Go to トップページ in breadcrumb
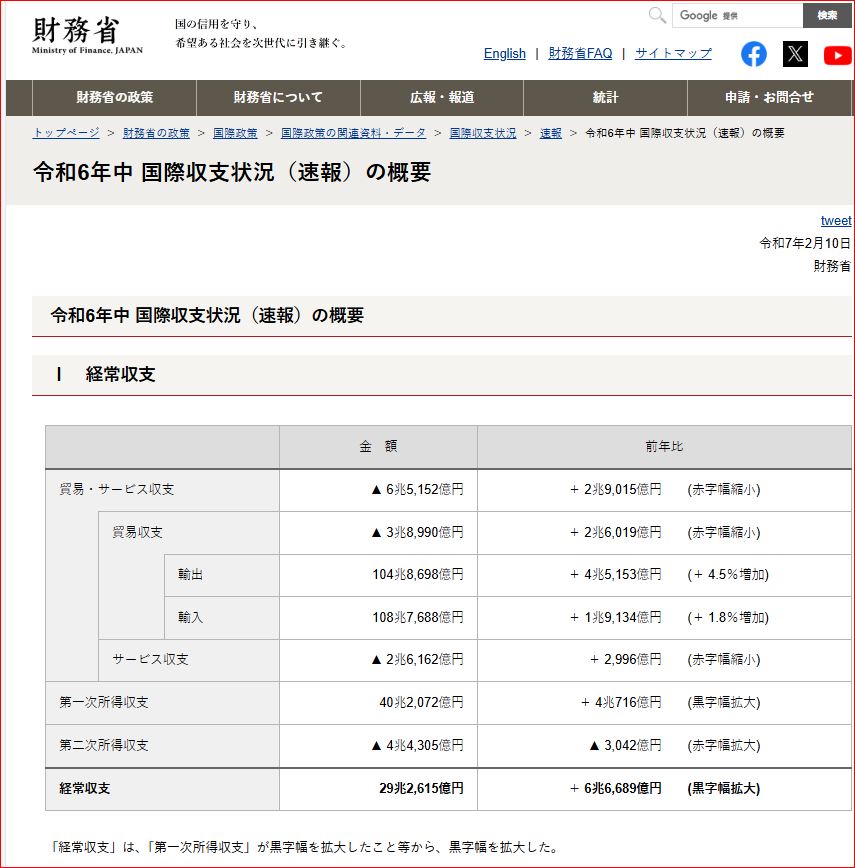 (x=66, y=133)
